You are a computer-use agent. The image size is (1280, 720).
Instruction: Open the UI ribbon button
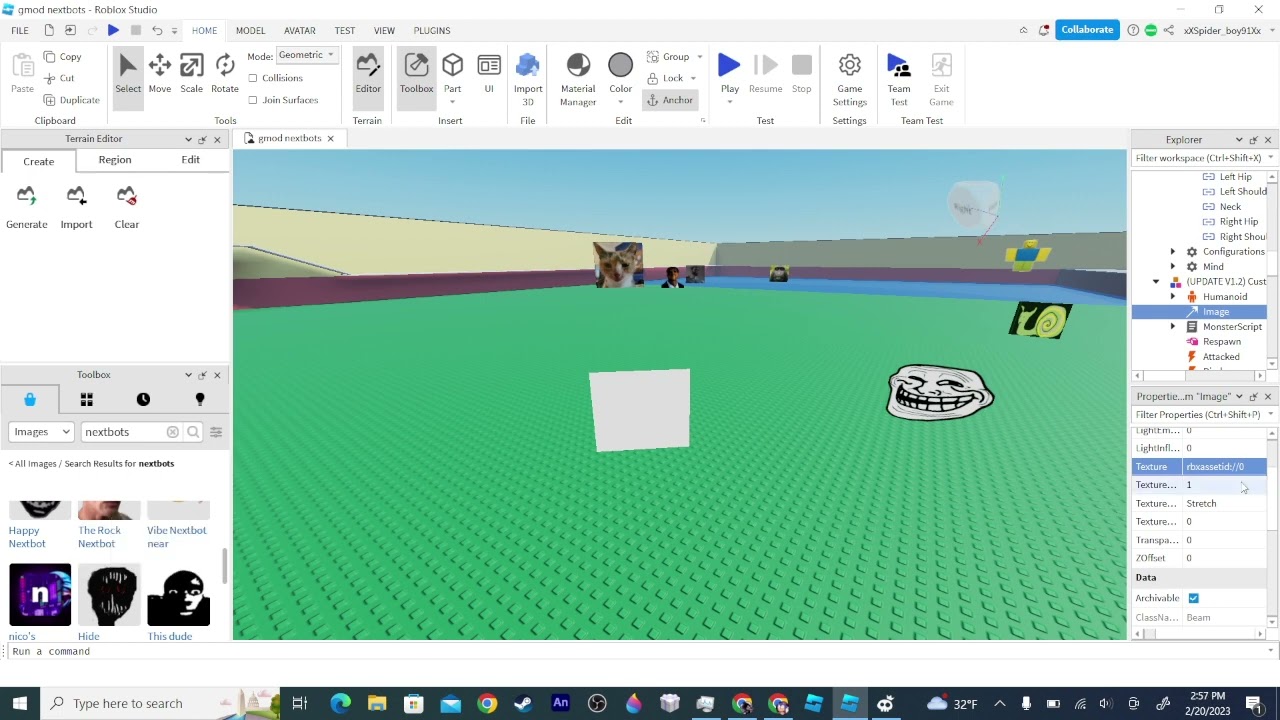tap(489, 75)
